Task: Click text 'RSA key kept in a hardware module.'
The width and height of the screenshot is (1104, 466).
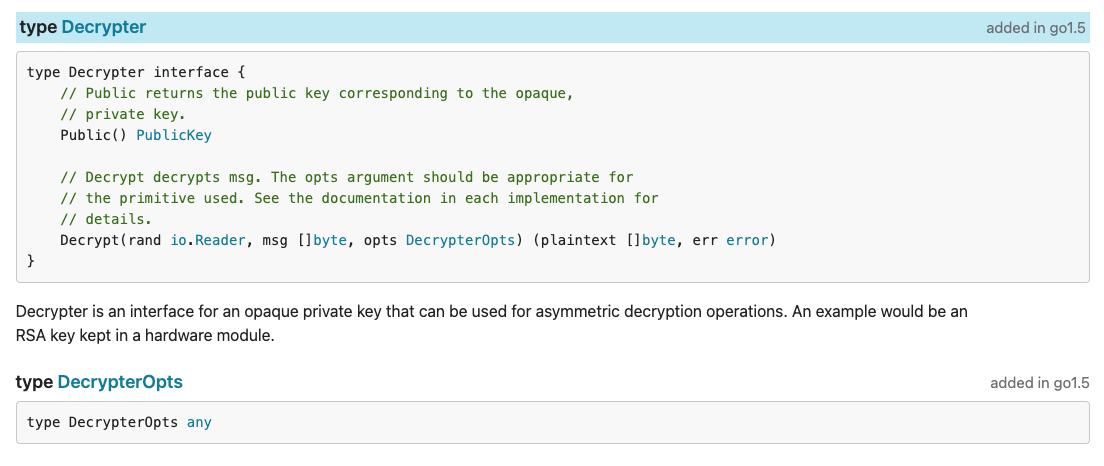Action: pos(144,336)
